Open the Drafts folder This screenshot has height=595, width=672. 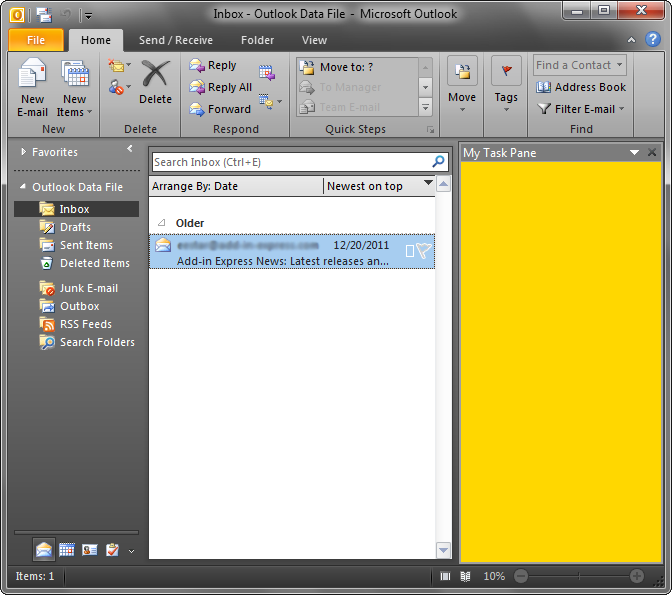click(x=75, y=227)
